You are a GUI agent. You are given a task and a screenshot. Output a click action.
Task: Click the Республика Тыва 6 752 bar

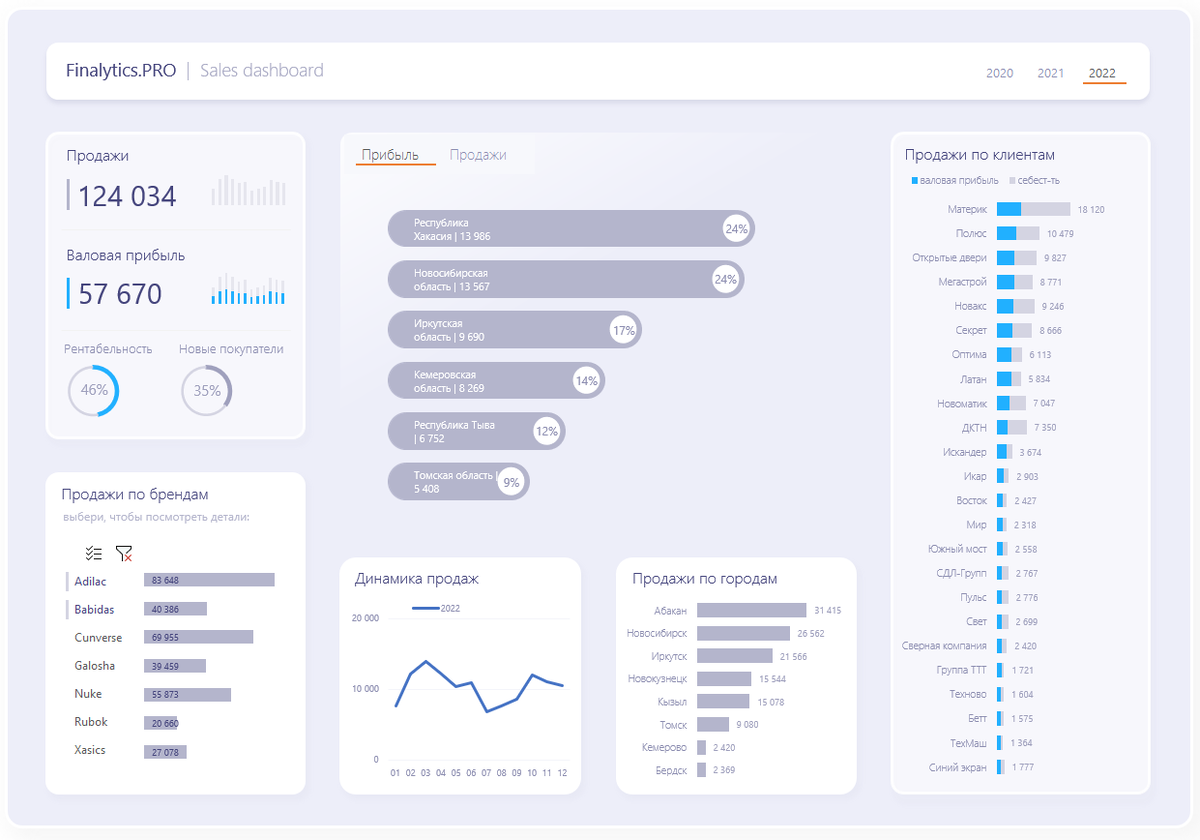(476, 431)
